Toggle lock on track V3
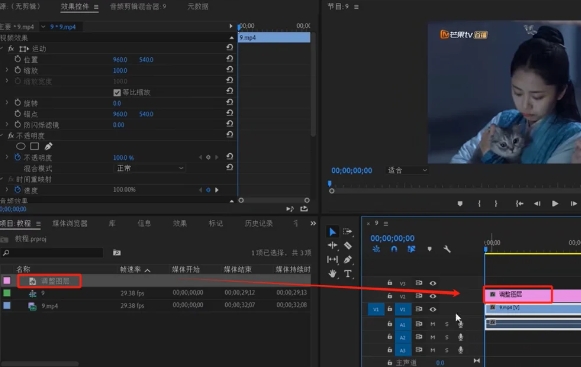 tap(390, 283)
